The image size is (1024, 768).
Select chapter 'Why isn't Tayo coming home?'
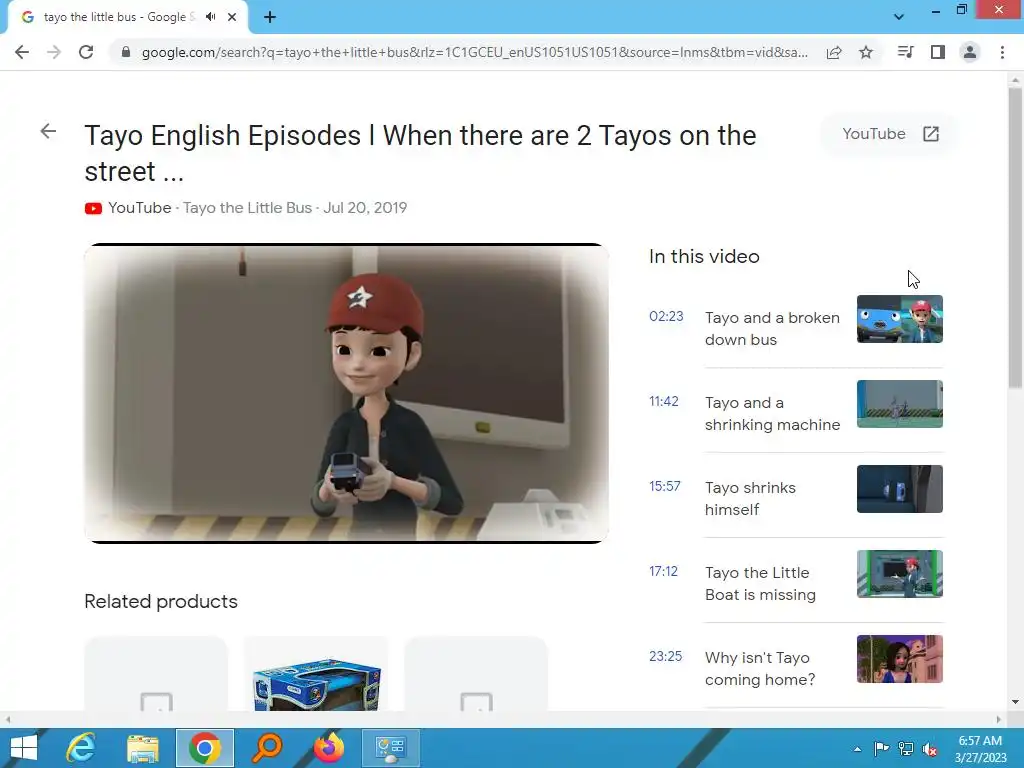tap(760, 668)
